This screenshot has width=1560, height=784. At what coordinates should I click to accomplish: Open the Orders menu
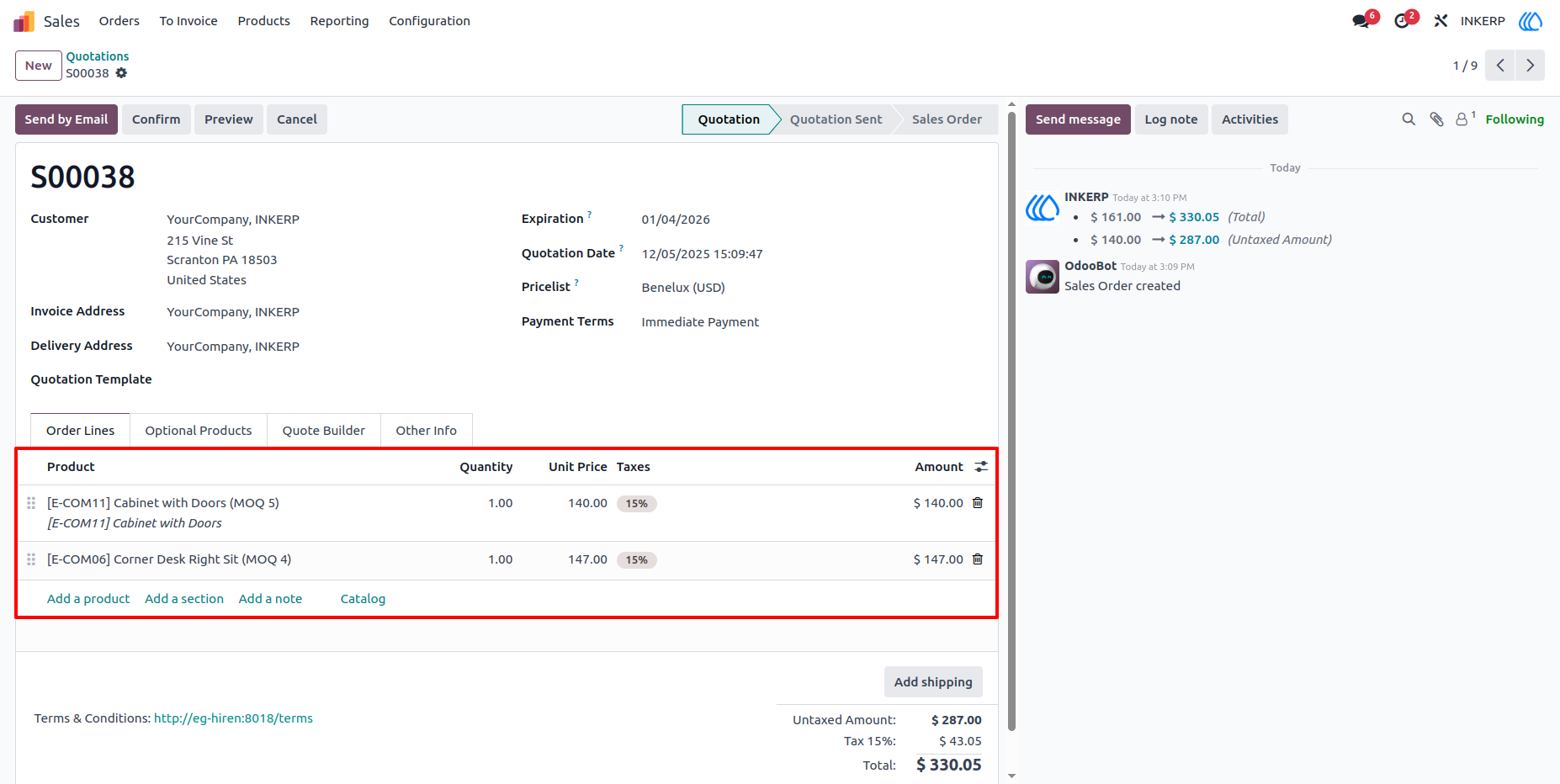[119, 21]
